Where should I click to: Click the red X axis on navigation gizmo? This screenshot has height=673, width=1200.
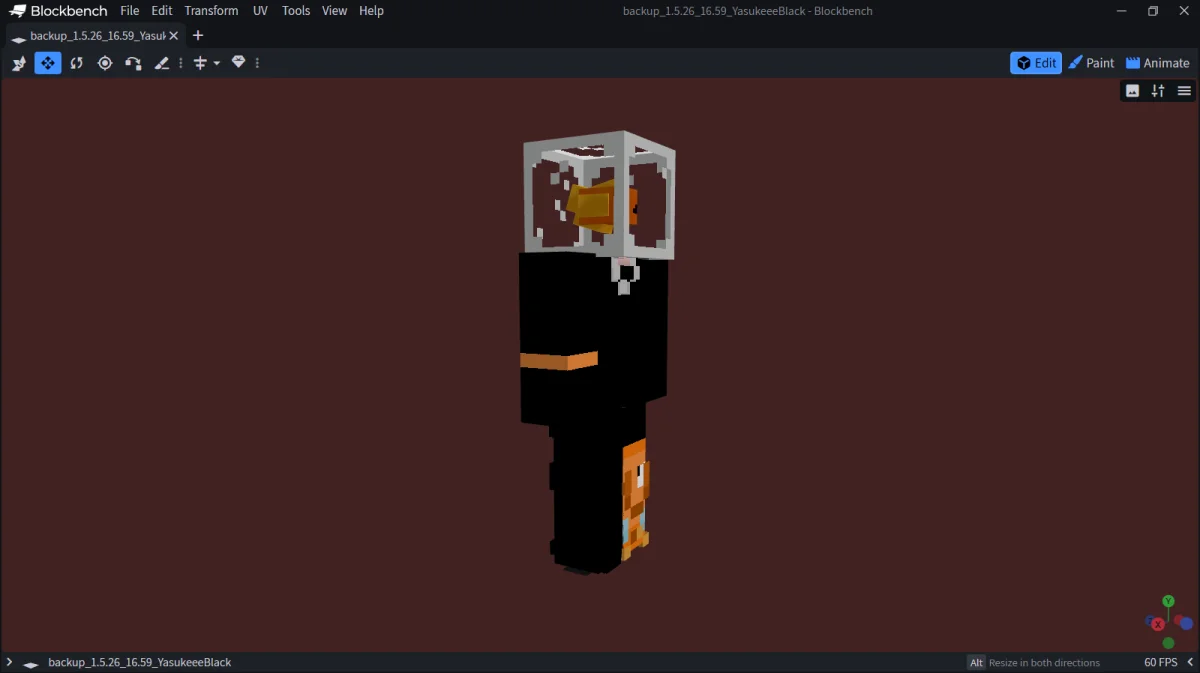click(x=1157, y=624)
